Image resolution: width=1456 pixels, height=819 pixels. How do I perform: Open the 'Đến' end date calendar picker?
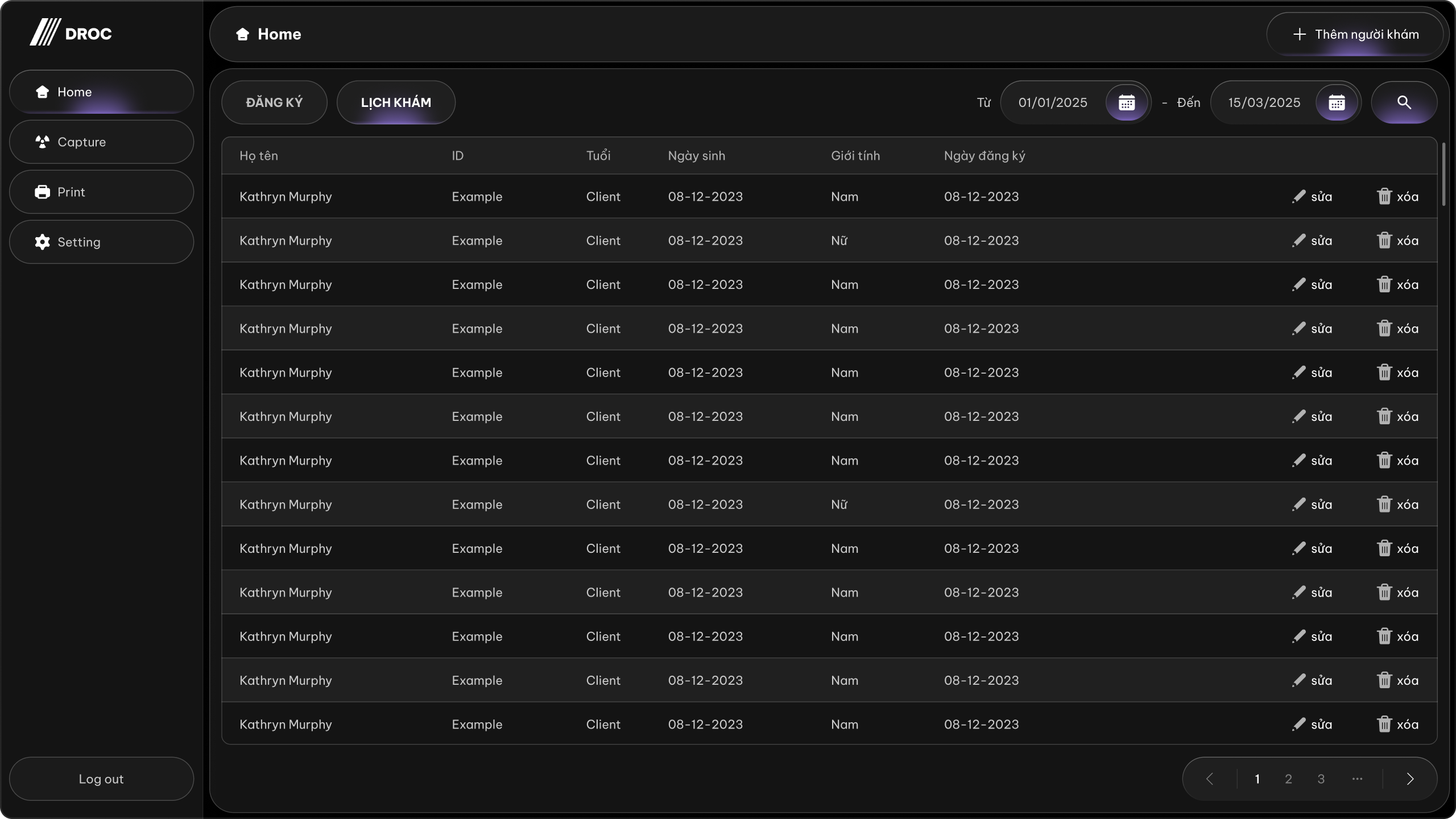click(x=1336, y=102)
